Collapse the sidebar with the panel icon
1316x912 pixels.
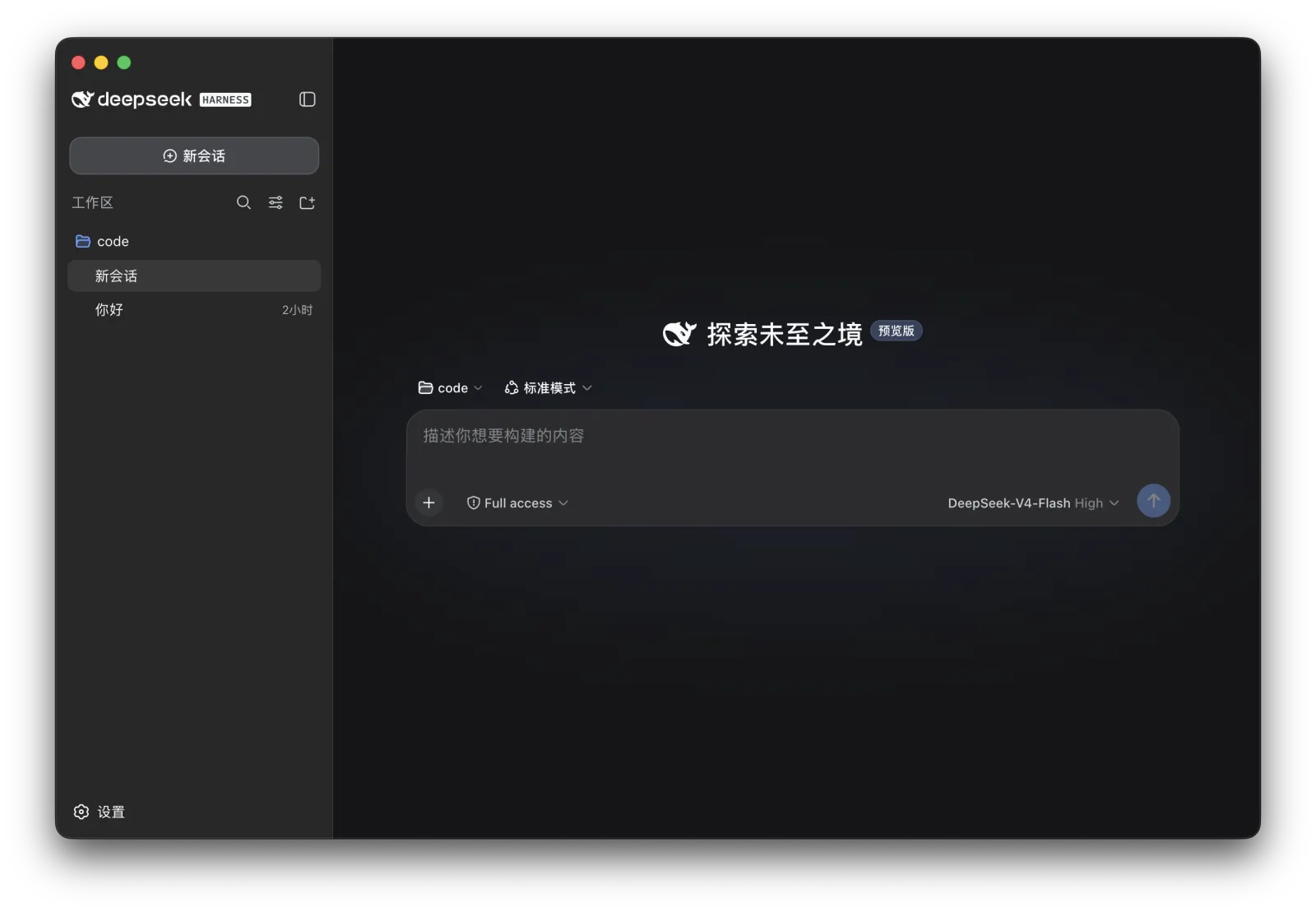pyautogui.click(x=307, y=100)
